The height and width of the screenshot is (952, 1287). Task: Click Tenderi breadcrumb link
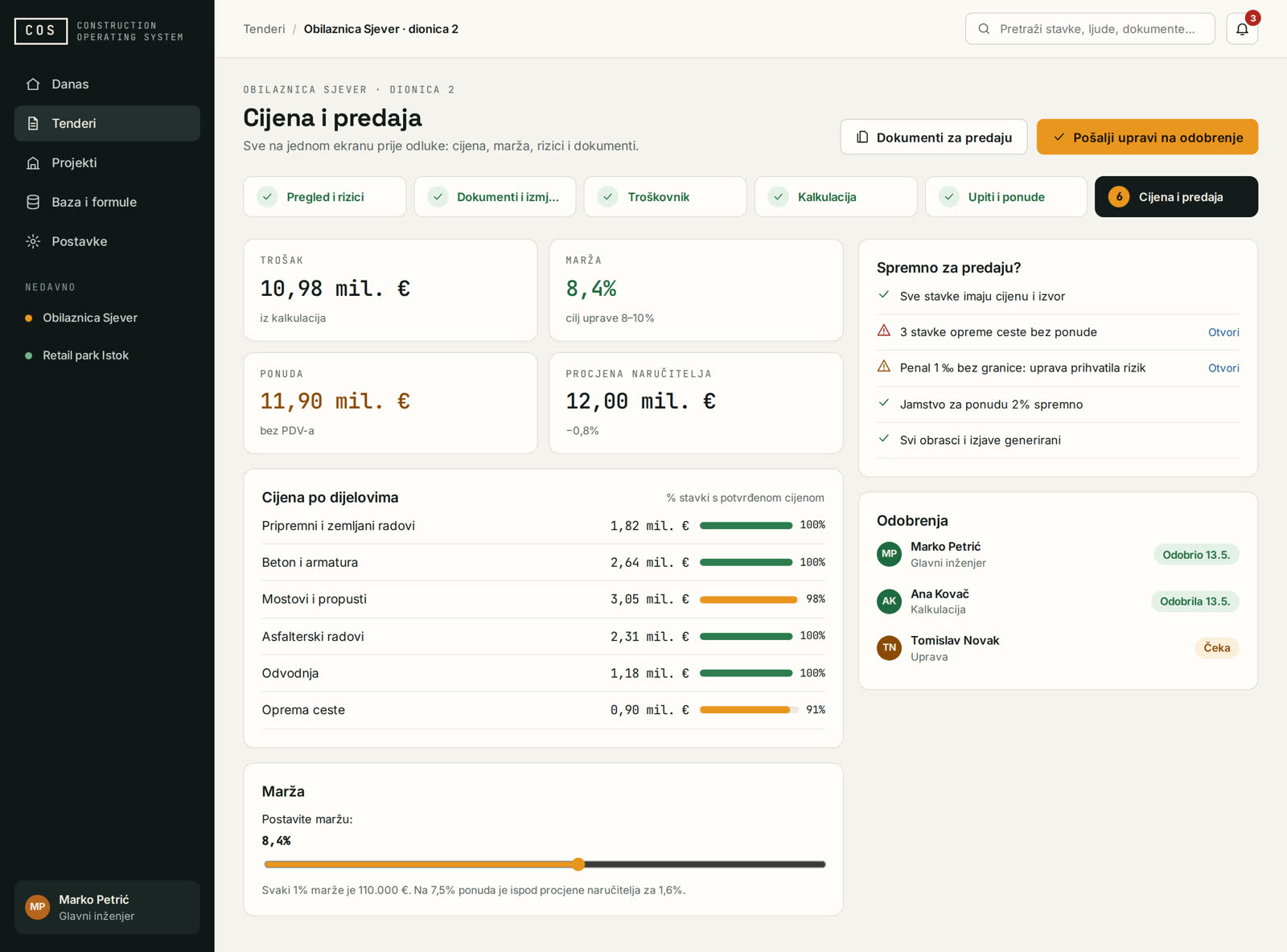click(x=265, y=29)
